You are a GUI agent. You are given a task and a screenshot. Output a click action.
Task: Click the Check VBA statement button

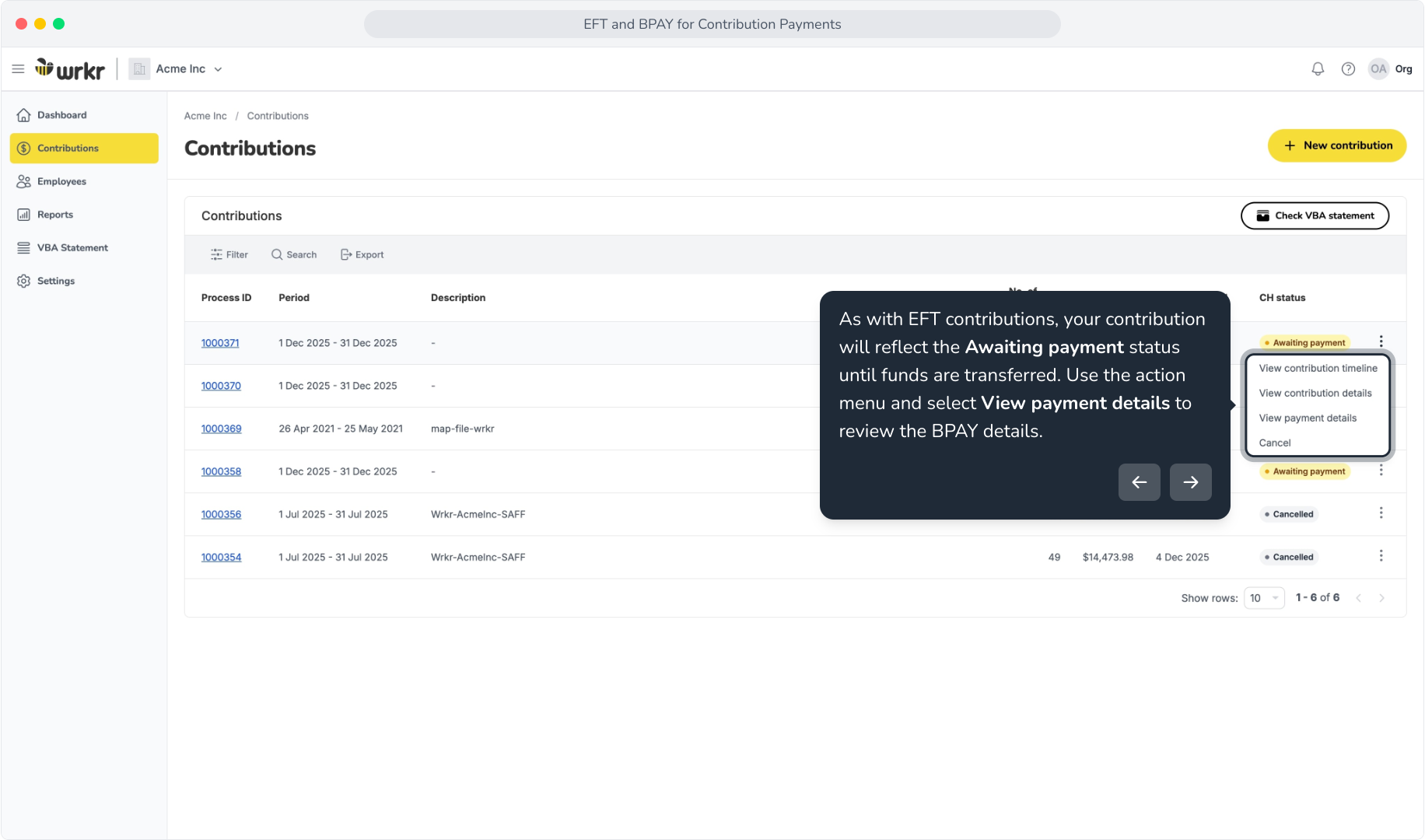(x=1315, y=216)
